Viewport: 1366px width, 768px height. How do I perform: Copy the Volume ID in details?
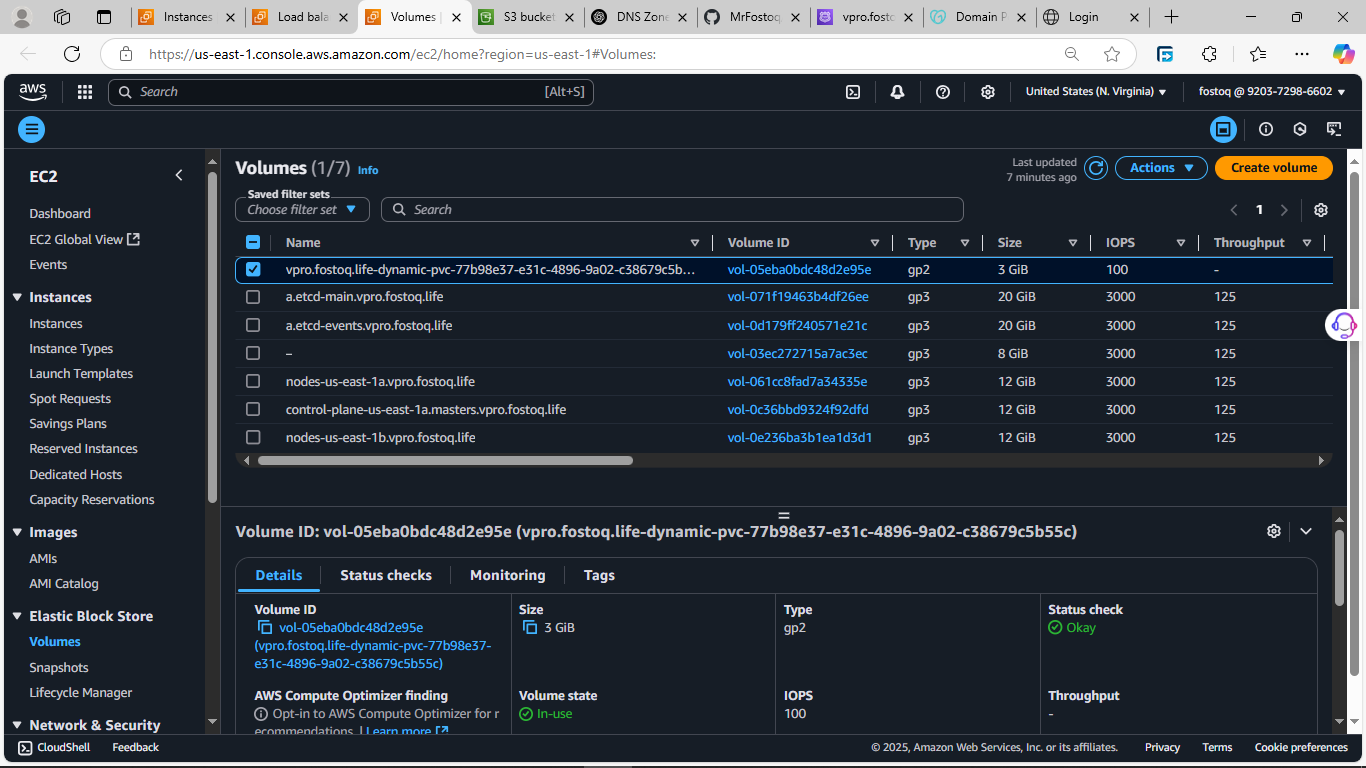[x=265, y=628]
